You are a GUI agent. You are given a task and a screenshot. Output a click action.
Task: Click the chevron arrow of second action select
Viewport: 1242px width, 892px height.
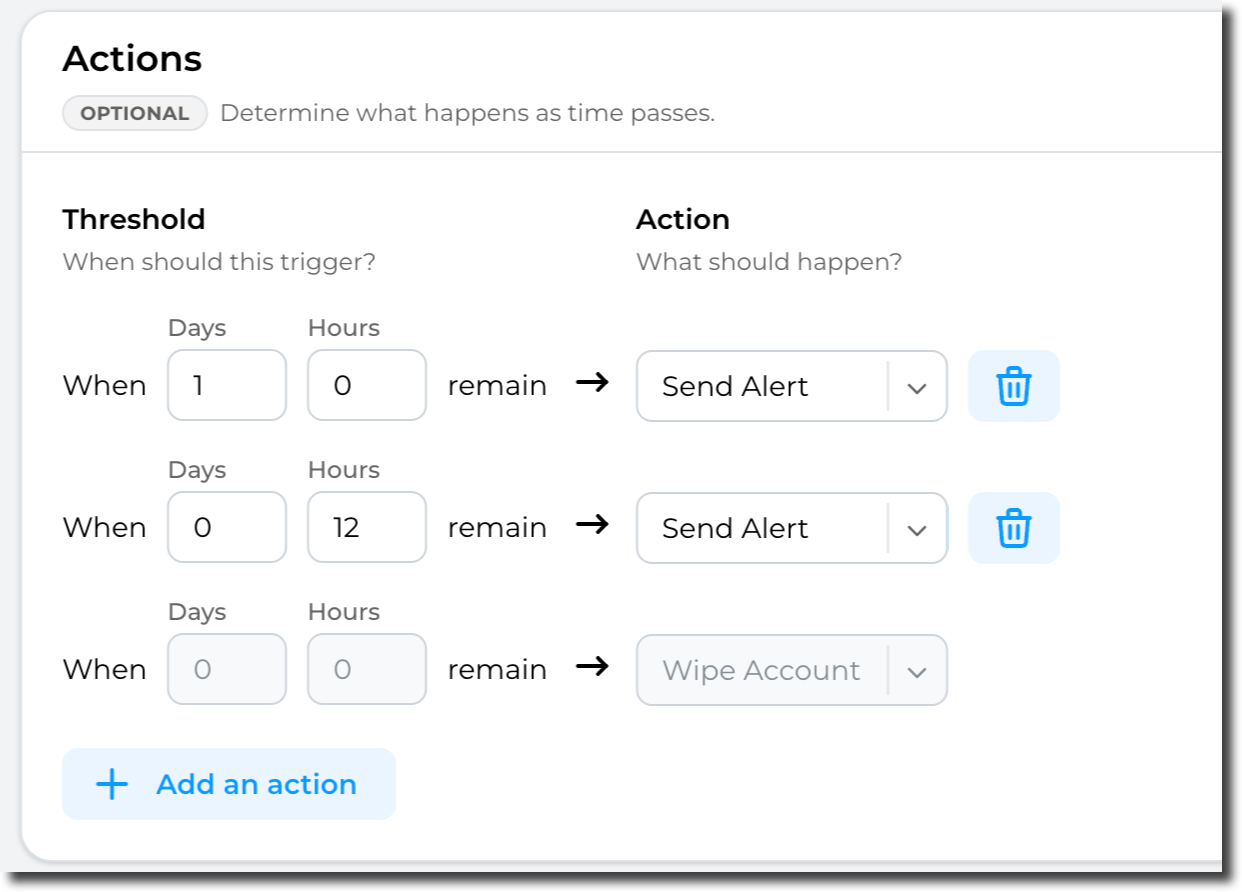(917, 529)
